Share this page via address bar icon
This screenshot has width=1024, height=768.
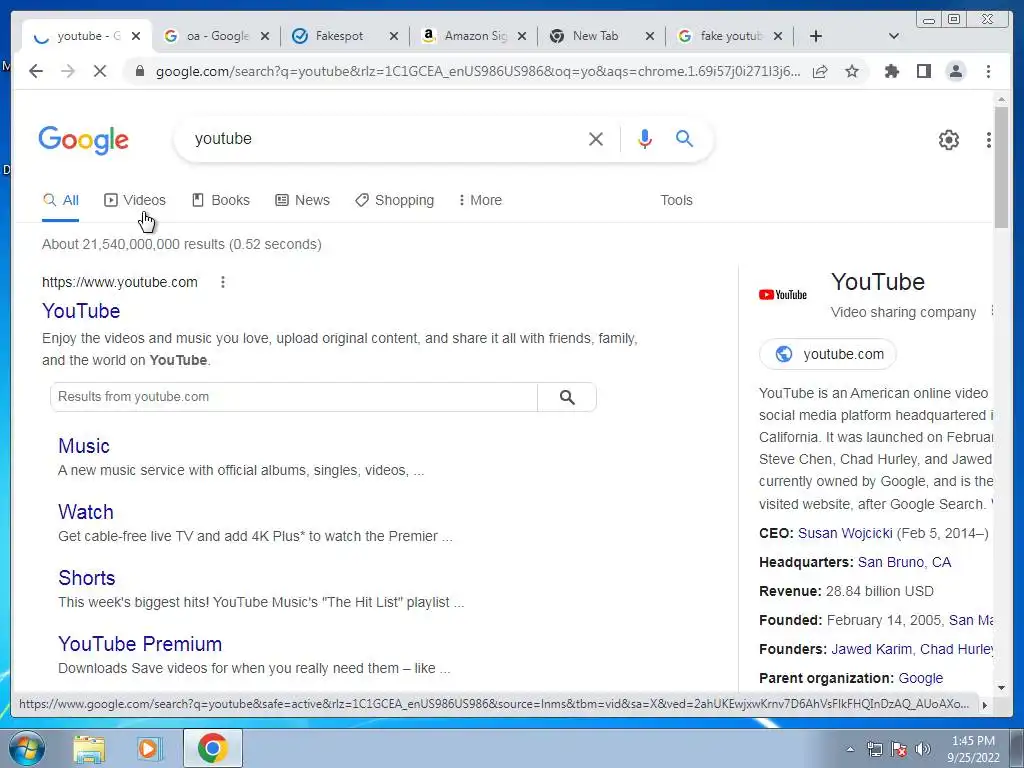(820, 71)
